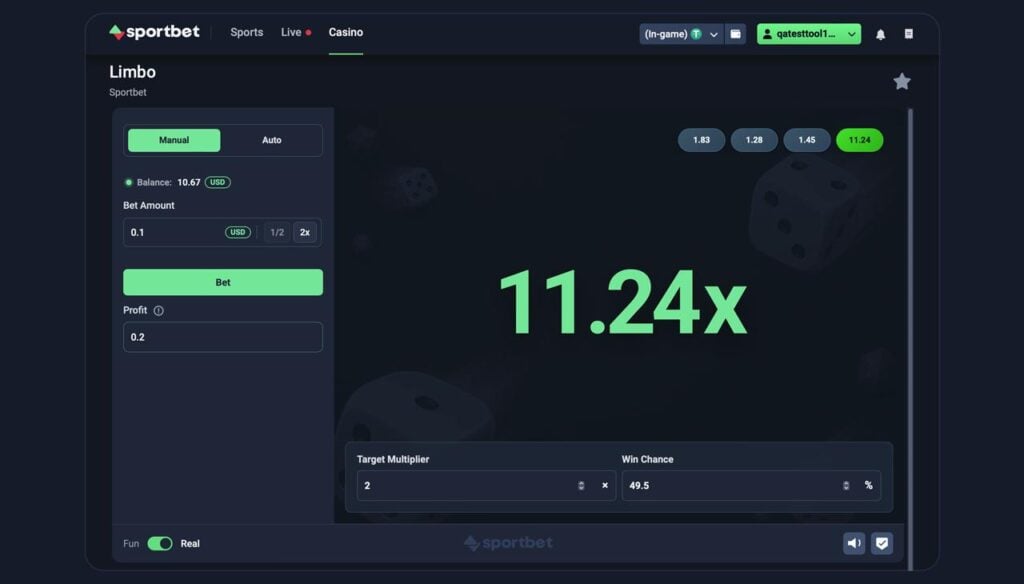Click the green Bet button
Viewport: 1024px width, 584px height.
223,282
